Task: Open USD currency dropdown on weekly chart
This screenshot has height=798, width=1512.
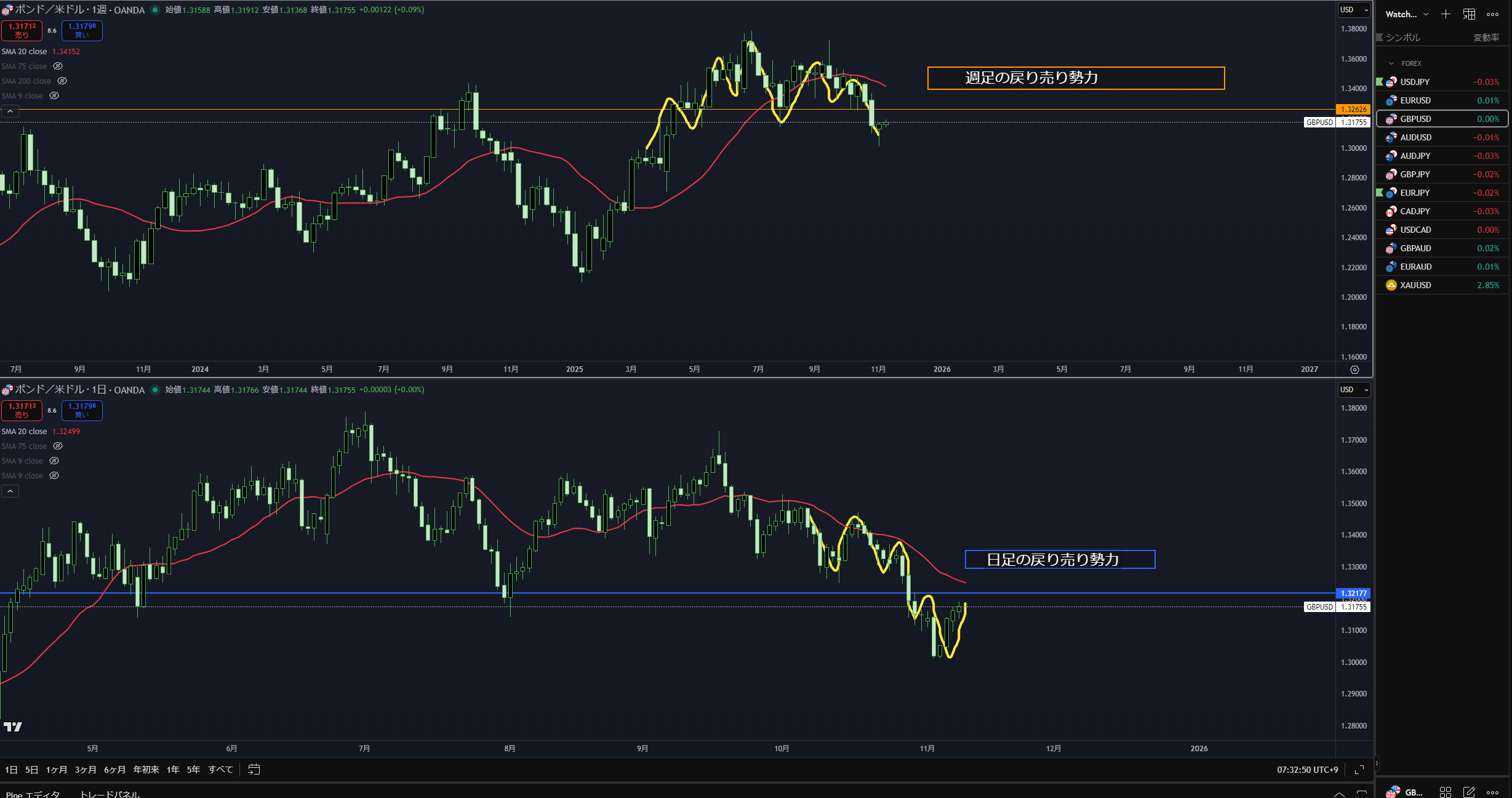Action: point(1354,10)
